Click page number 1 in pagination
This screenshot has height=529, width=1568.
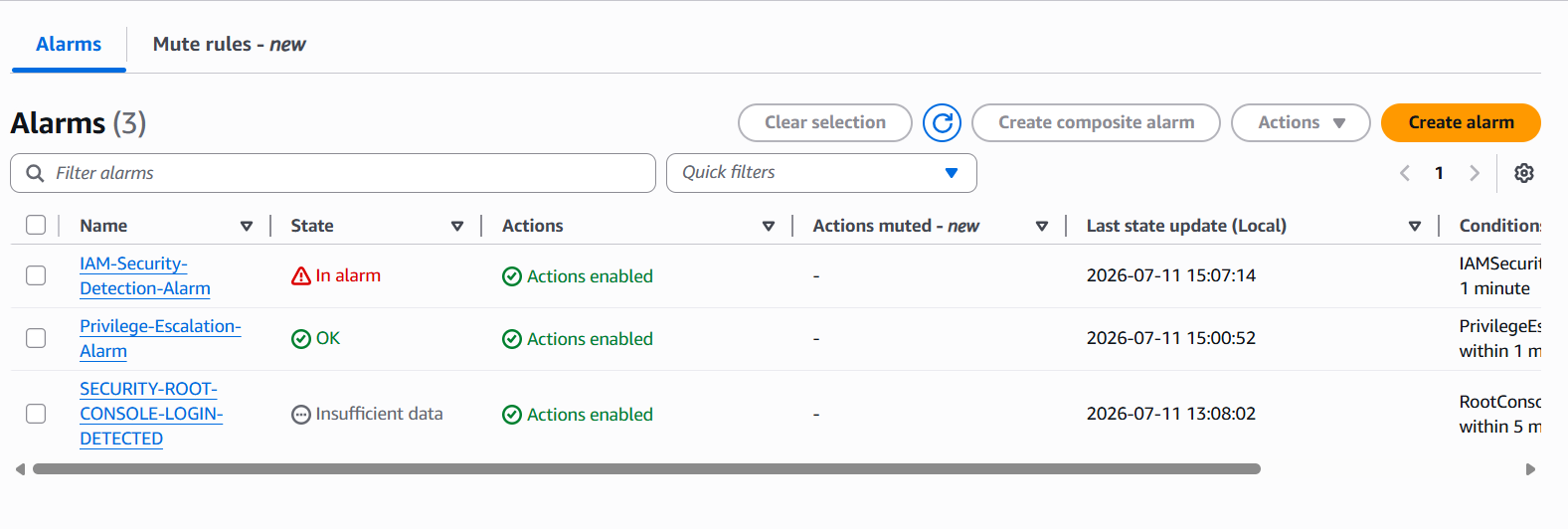click(1439, 173)
